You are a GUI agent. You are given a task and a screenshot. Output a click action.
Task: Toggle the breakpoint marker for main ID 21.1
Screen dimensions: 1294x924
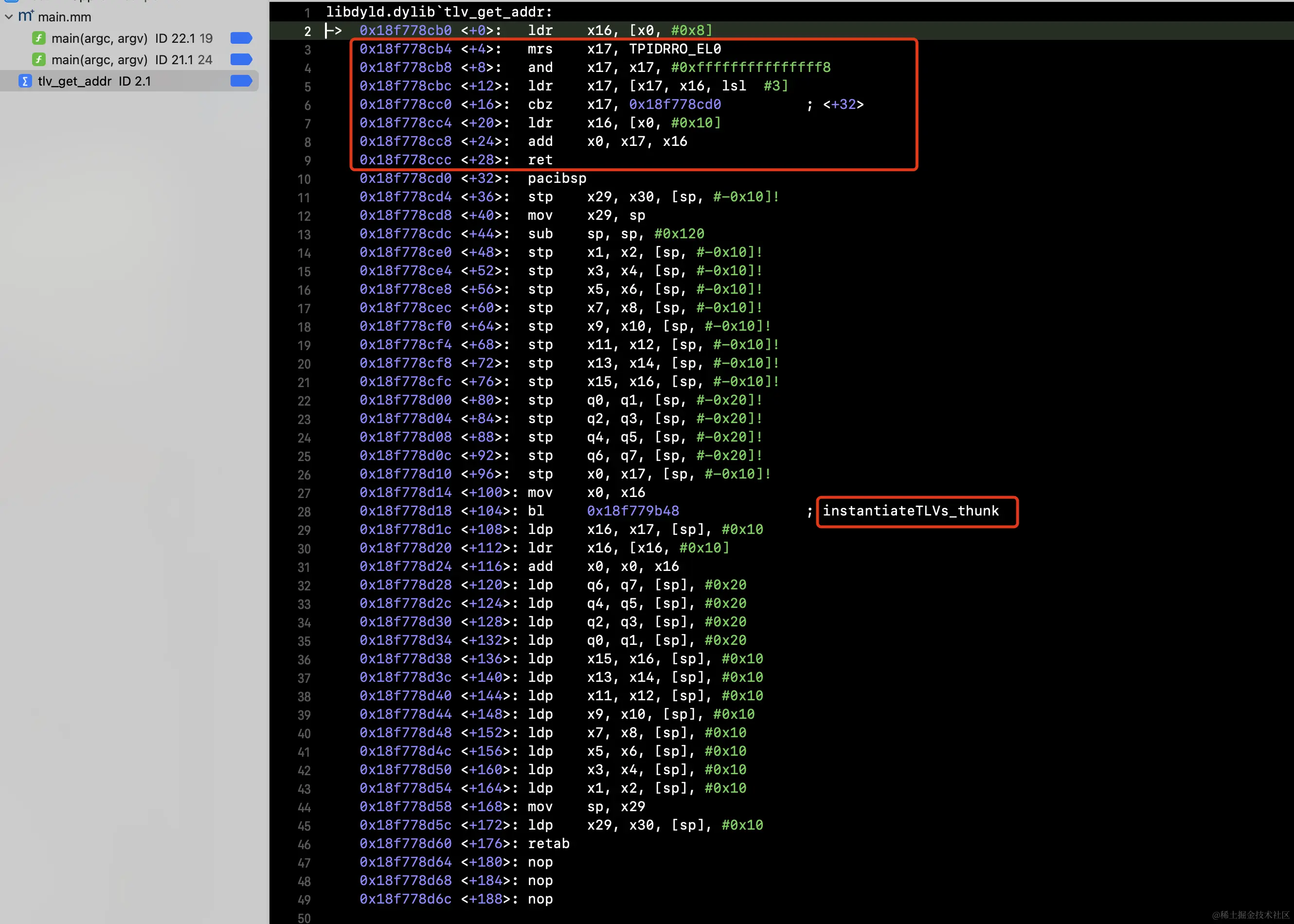point(241,59)
